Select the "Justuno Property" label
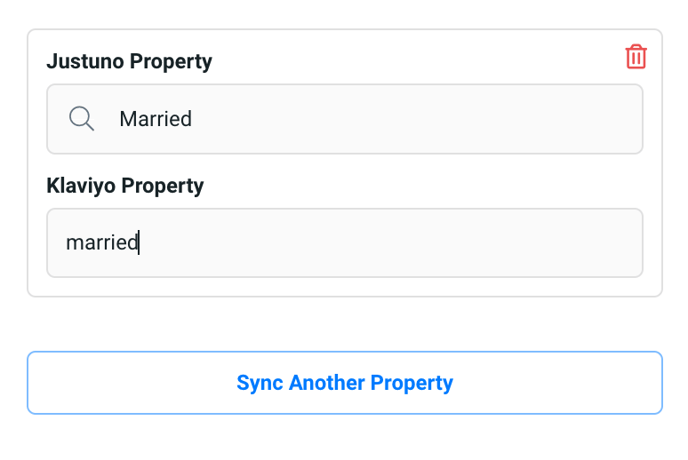 (x=129, y=61)
